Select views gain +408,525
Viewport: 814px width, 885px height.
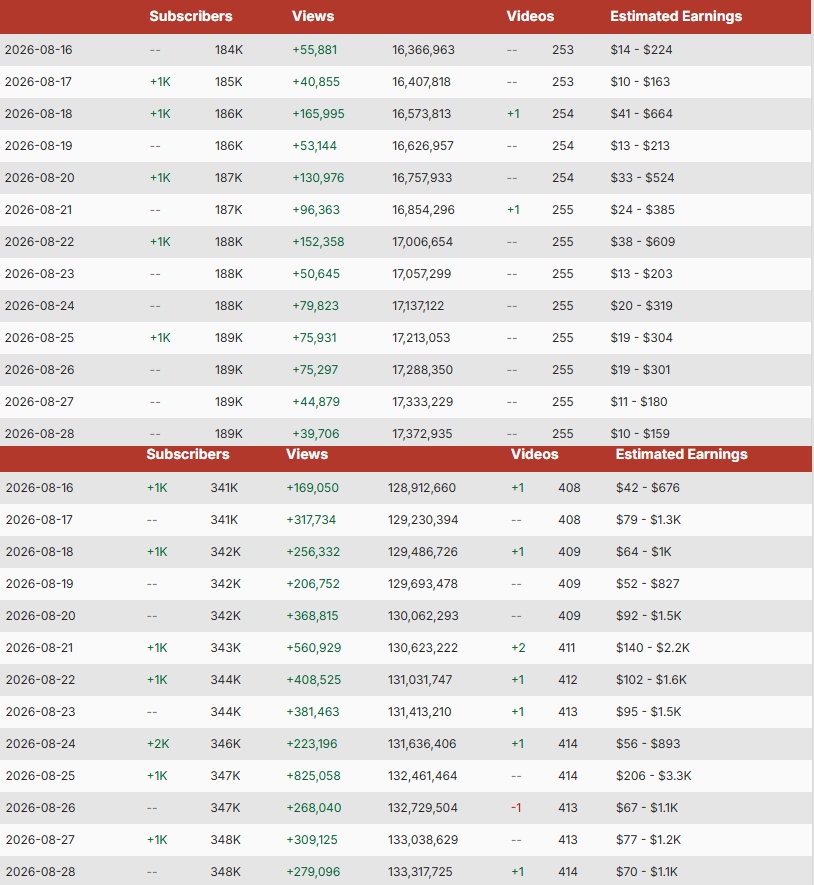313,680
